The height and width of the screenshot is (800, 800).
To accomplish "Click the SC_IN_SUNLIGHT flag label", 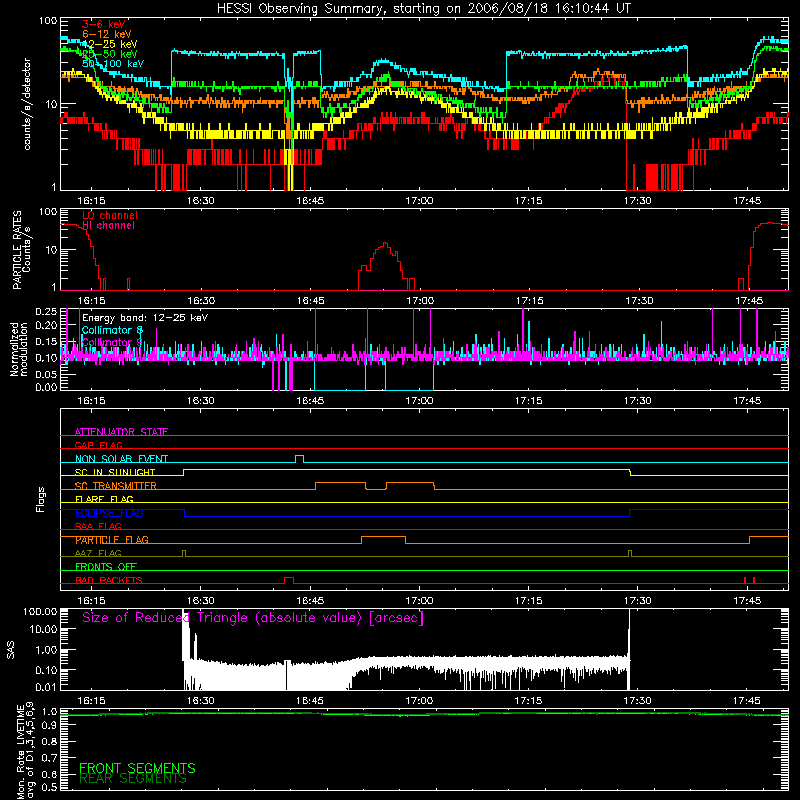I will 115,472.
